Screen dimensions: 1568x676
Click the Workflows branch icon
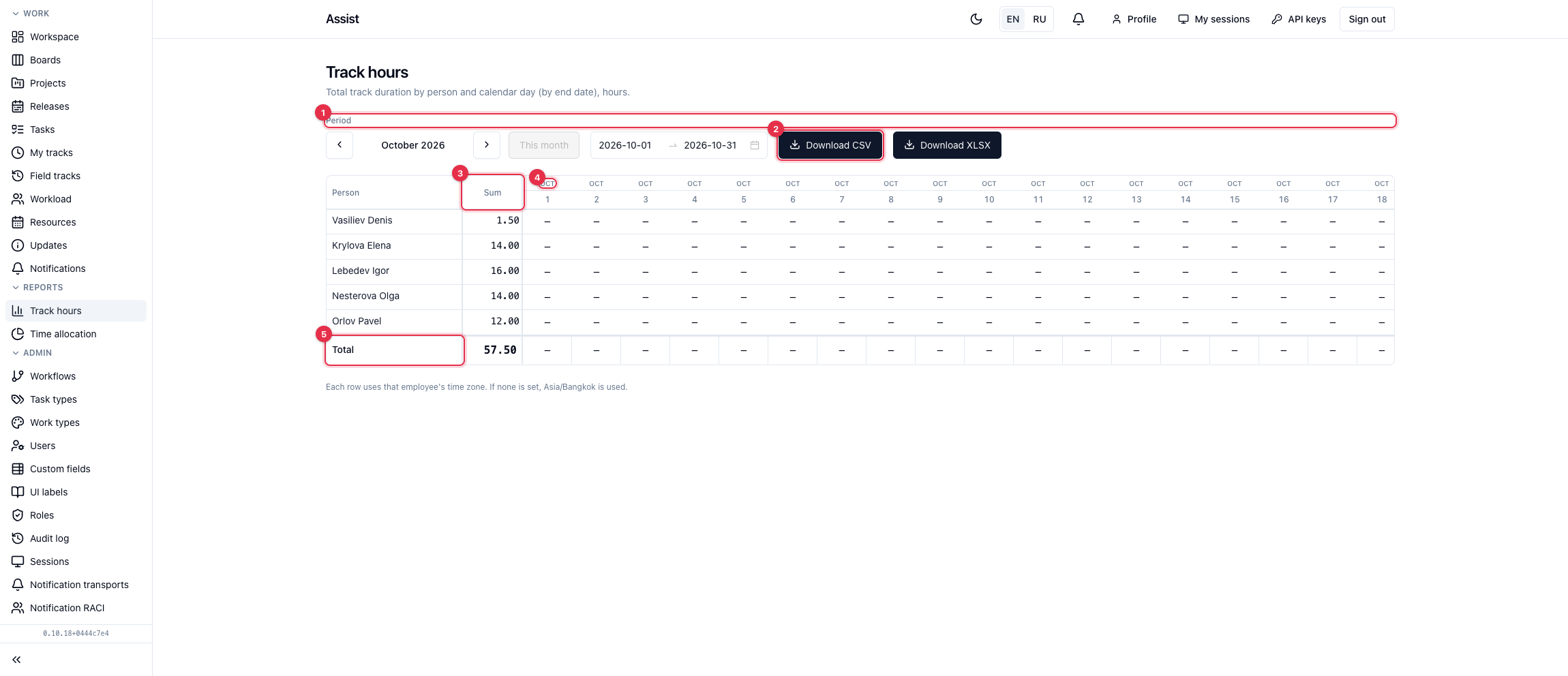tap(18, 376)
